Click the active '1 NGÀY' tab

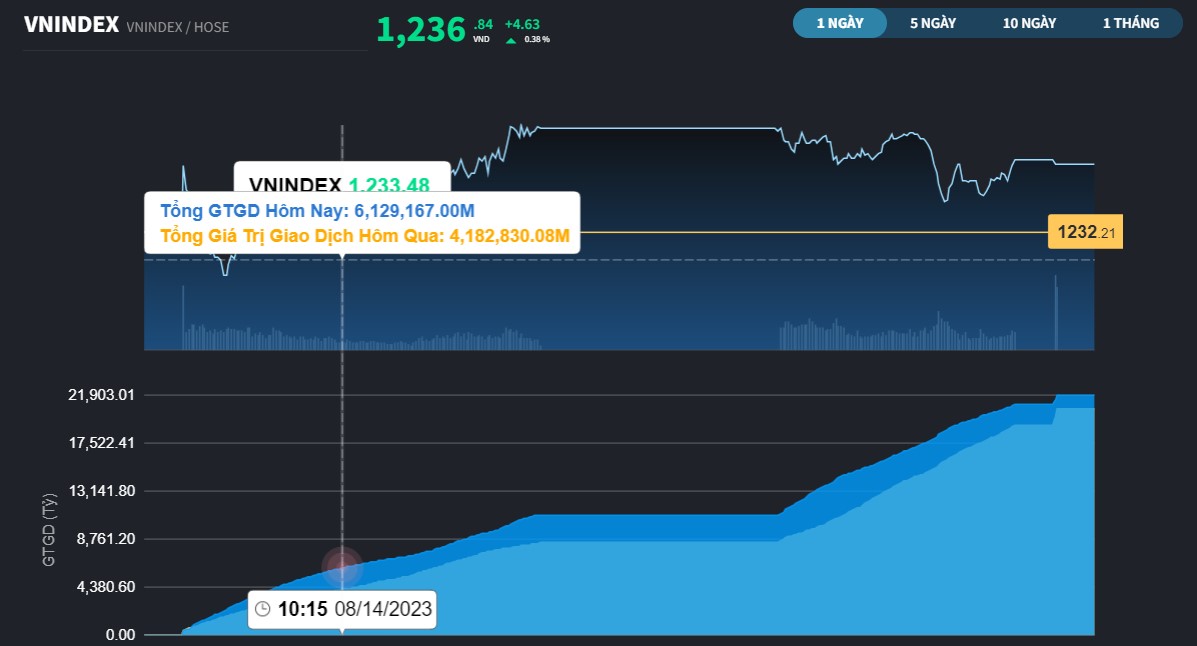click(840, 22)
